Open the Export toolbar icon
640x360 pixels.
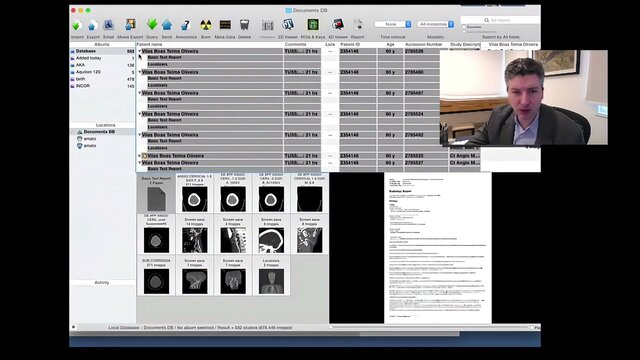pyautogui.click(x=93, y=25)
